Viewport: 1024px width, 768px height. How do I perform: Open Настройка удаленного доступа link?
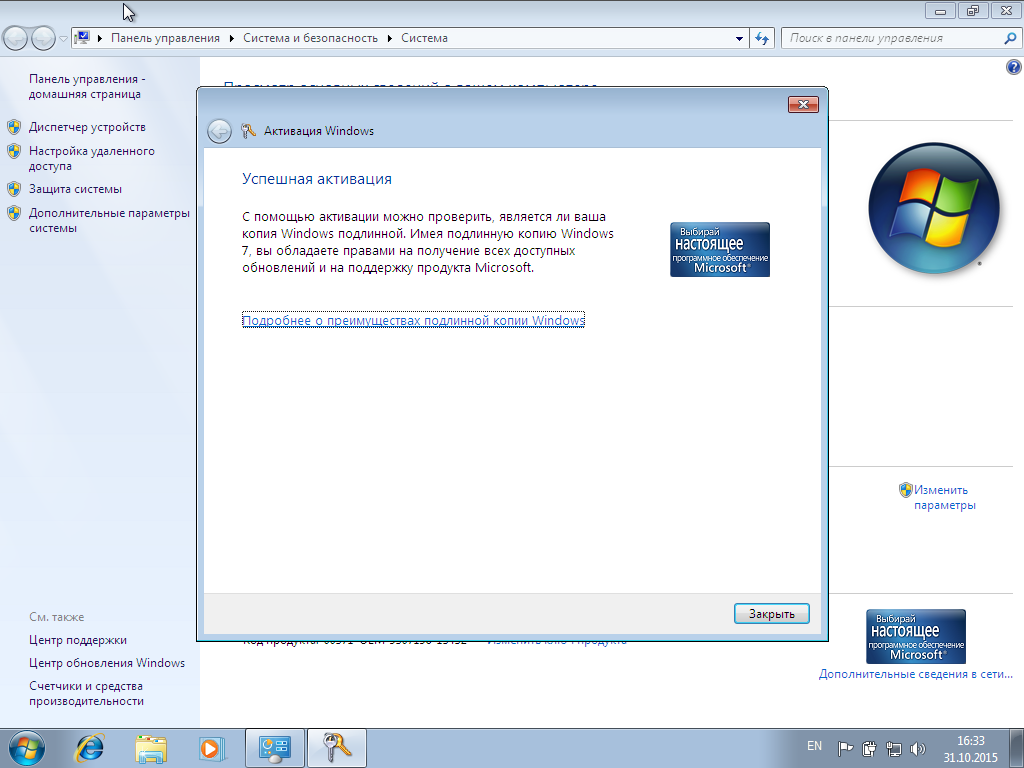(91, 158)
